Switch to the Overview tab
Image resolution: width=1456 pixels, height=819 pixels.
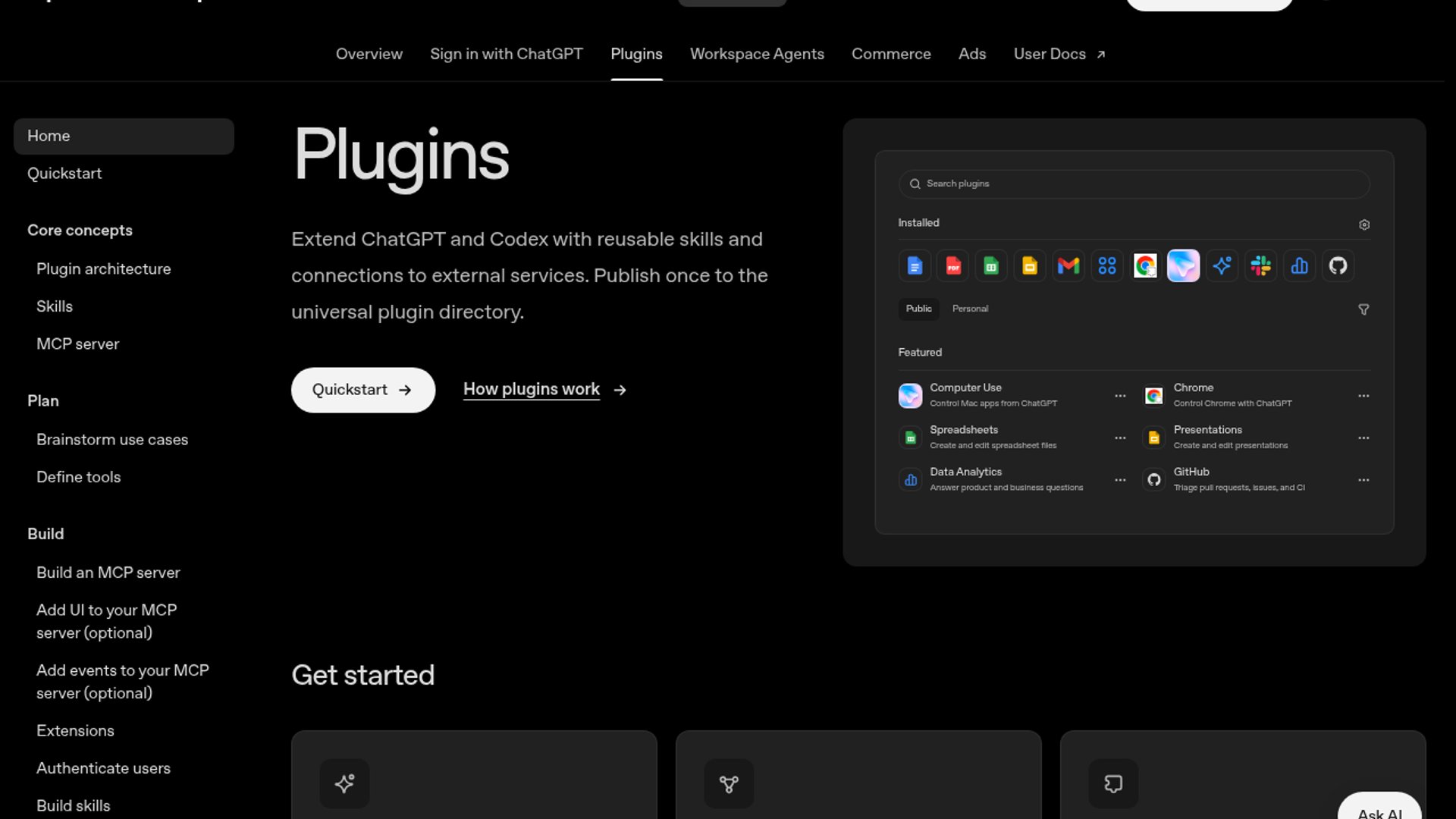coord(369,54)
